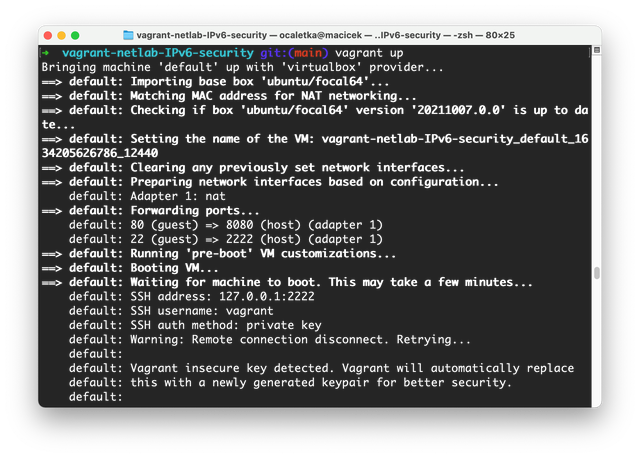Image resolution: width=640 pixels, height=458 pixels.
Task: Click the vertical scrollbar thumb
Action: (597, 273)
